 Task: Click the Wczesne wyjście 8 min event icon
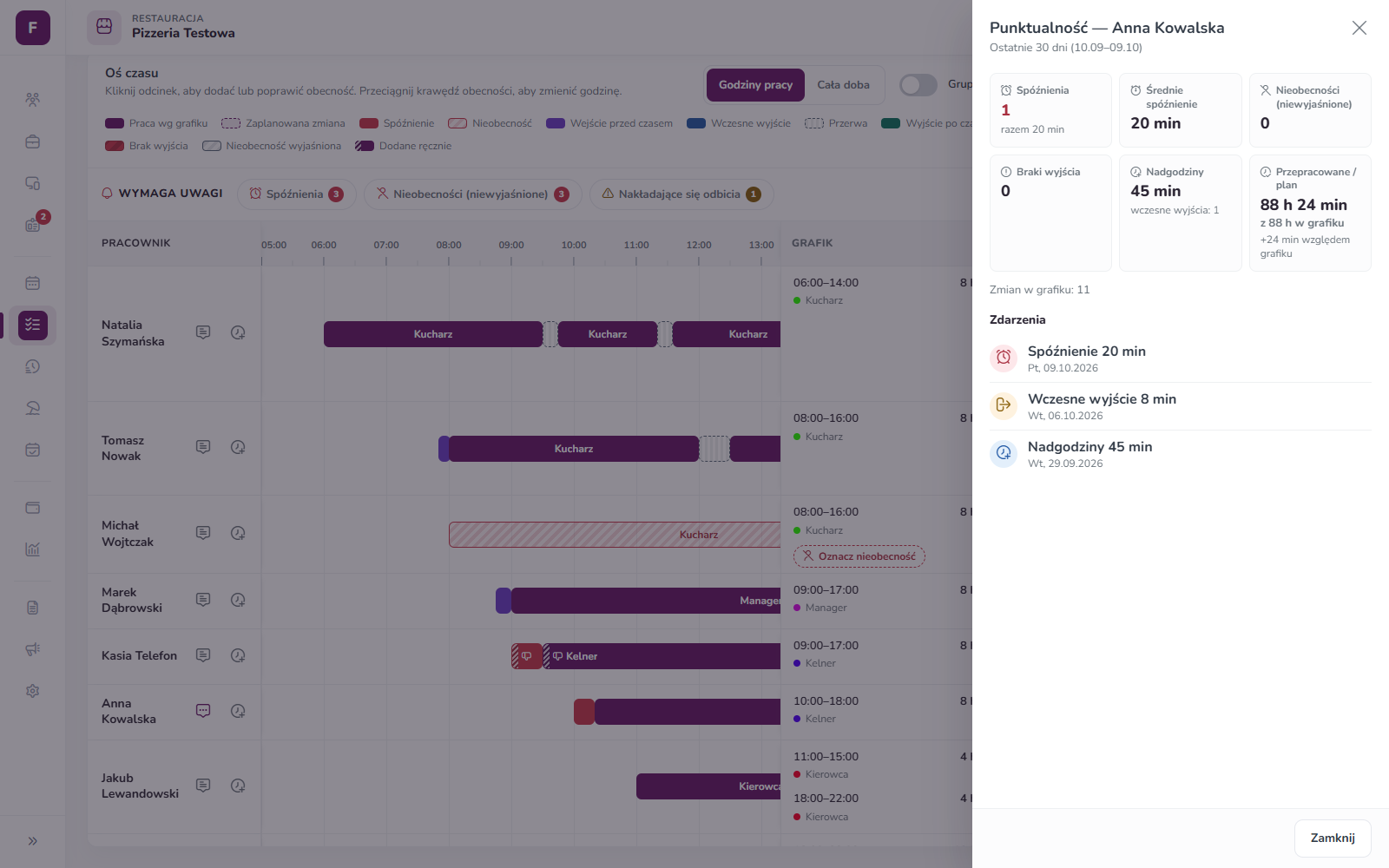coord(1004,405)
